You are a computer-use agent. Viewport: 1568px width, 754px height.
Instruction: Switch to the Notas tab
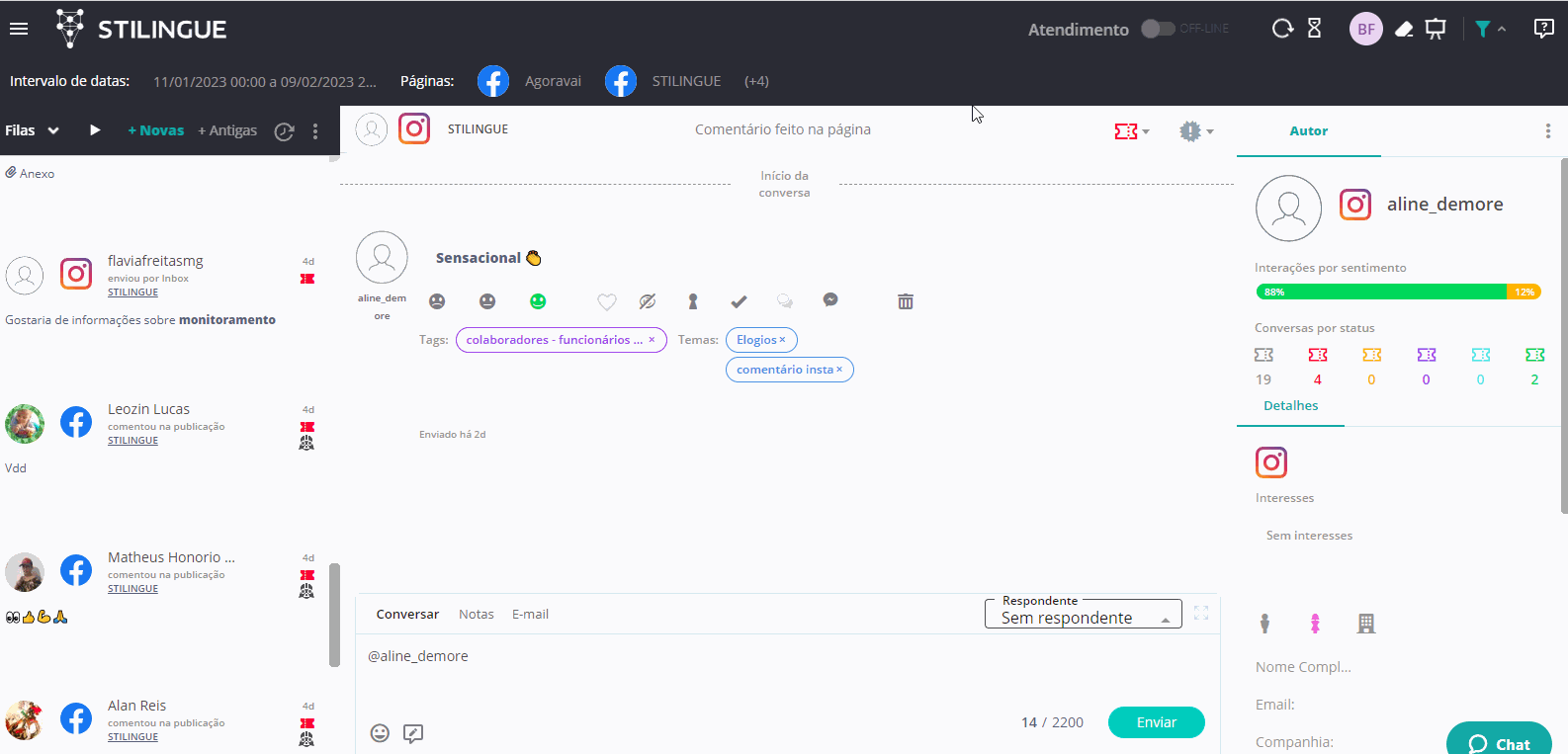[477, 615]
